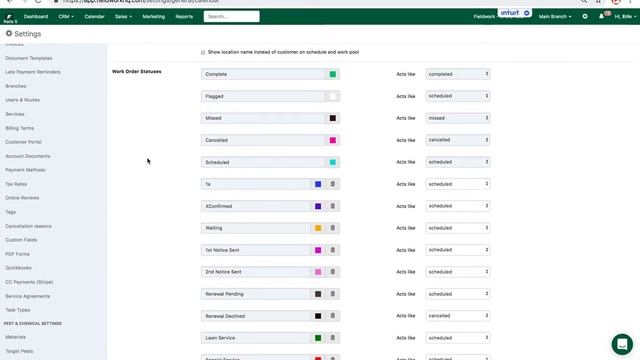This screenshot has height=360, width=640.
Task: Open Acts like dropdown for Cancelled
Action: pyautogui.click(x=458, y=140)
